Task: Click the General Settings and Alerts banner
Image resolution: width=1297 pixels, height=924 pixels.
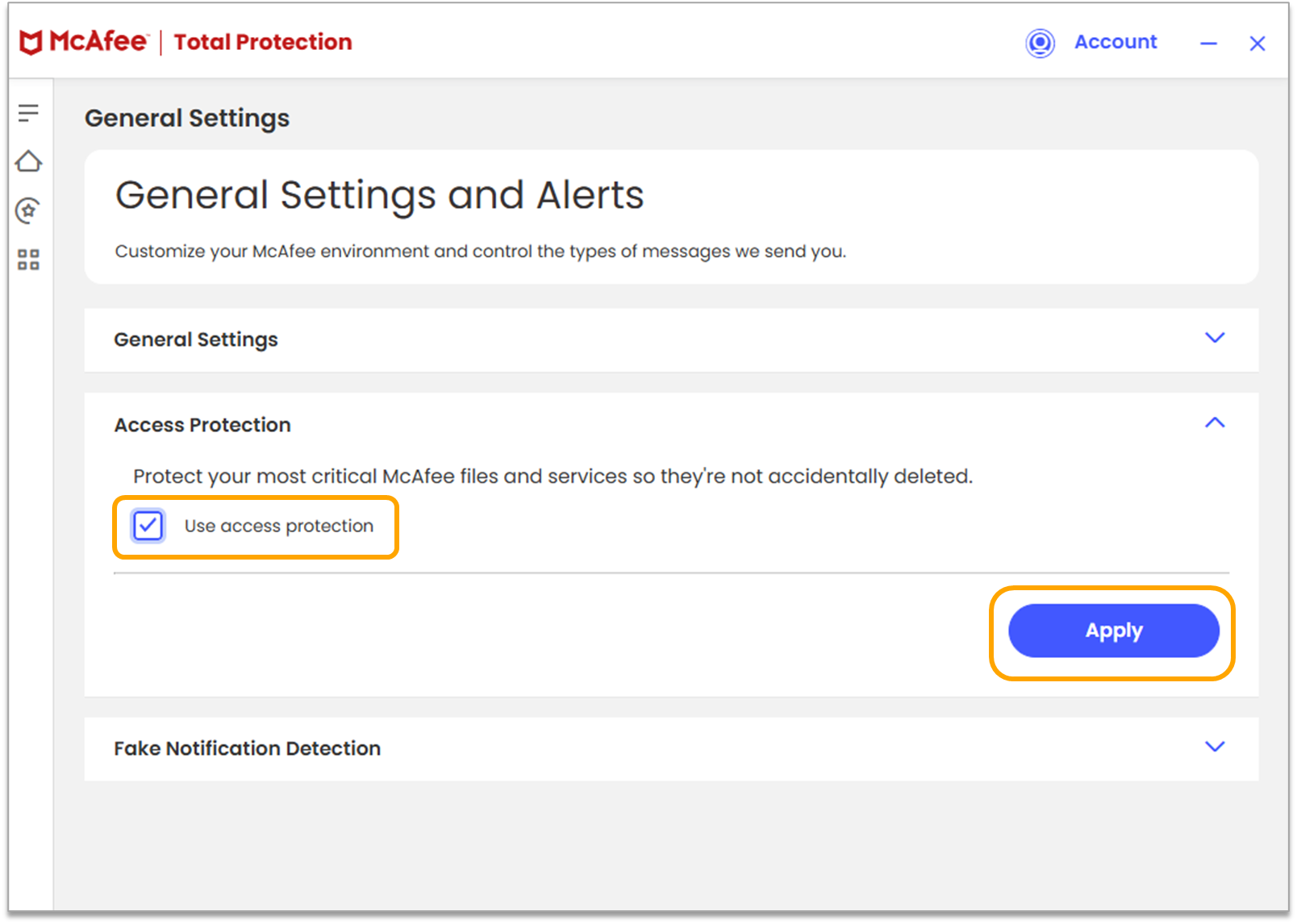Action: tap(379, 194)
